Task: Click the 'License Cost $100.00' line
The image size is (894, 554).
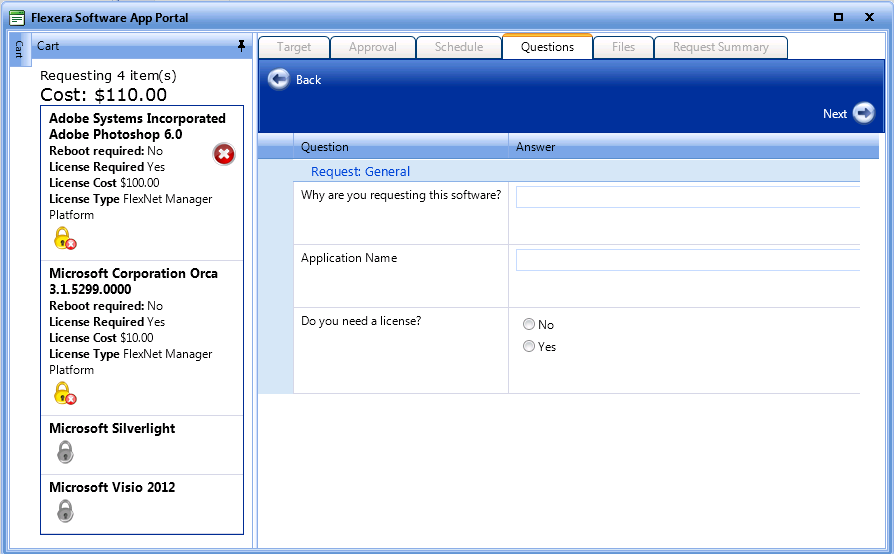Action: click(x=104, y=183)
